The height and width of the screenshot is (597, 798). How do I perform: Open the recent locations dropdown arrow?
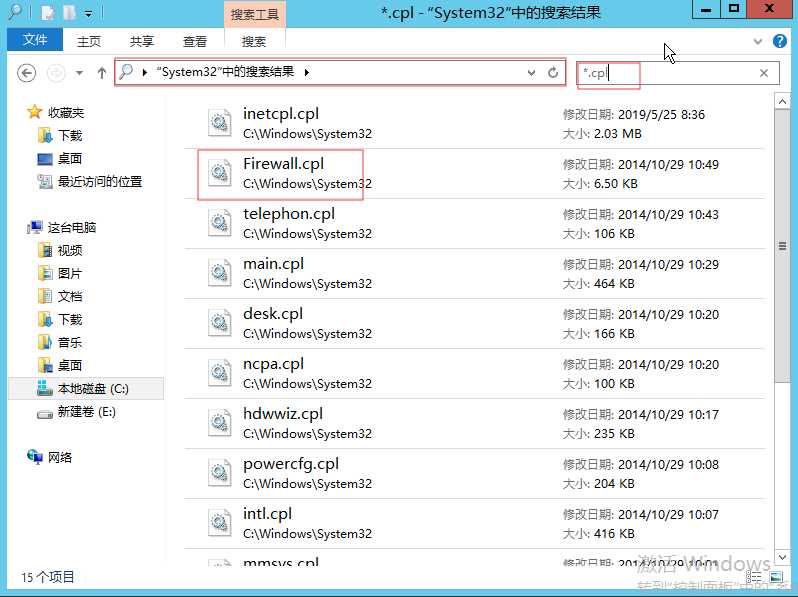[79, 73]
